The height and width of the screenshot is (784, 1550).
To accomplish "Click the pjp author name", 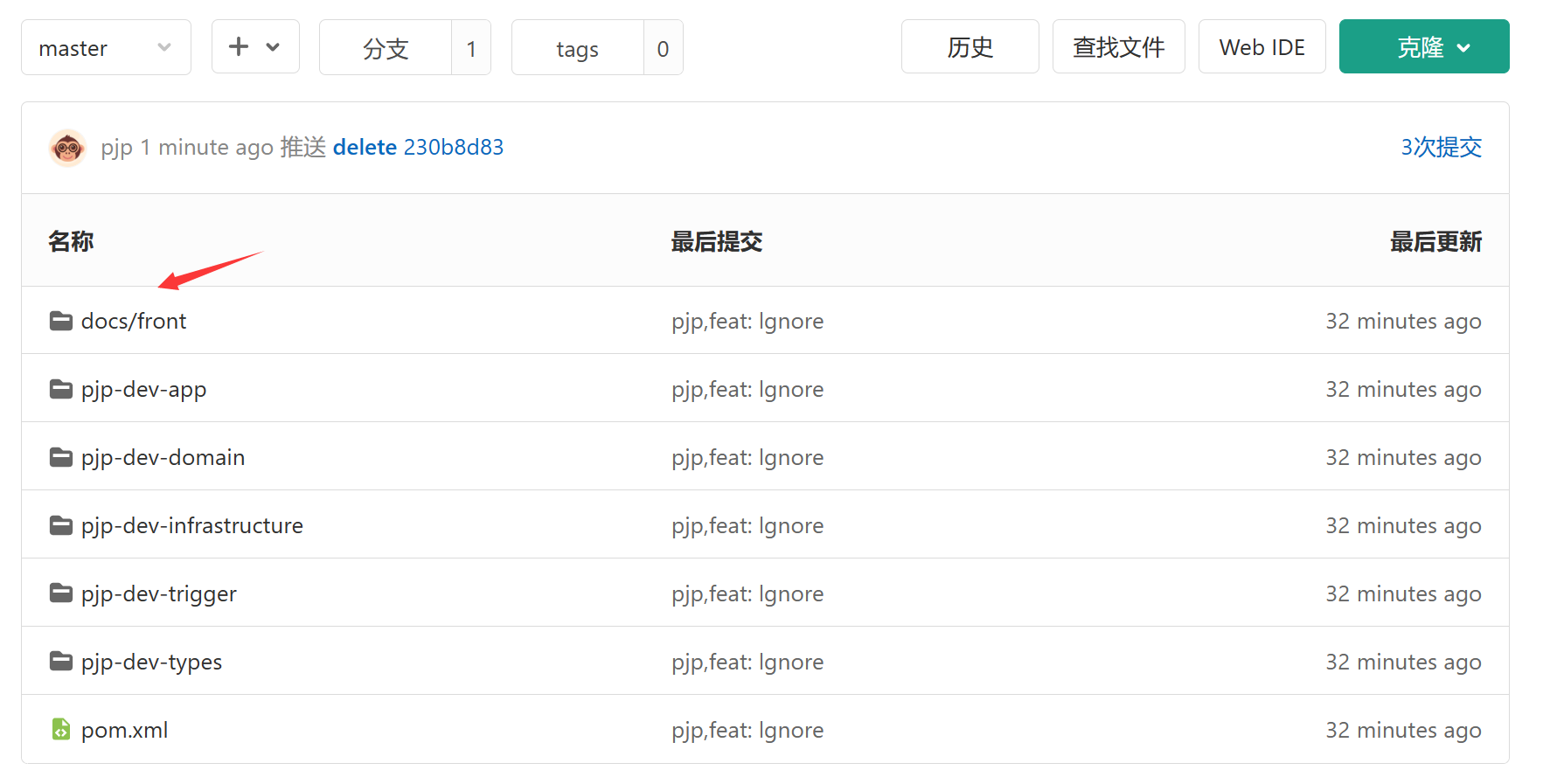I will tap(117, 148).
